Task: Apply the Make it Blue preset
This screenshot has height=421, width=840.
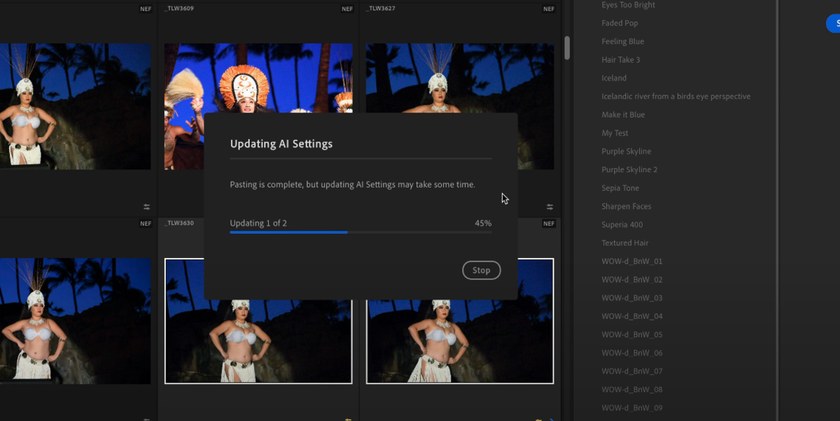Action: tap(623, 115)
